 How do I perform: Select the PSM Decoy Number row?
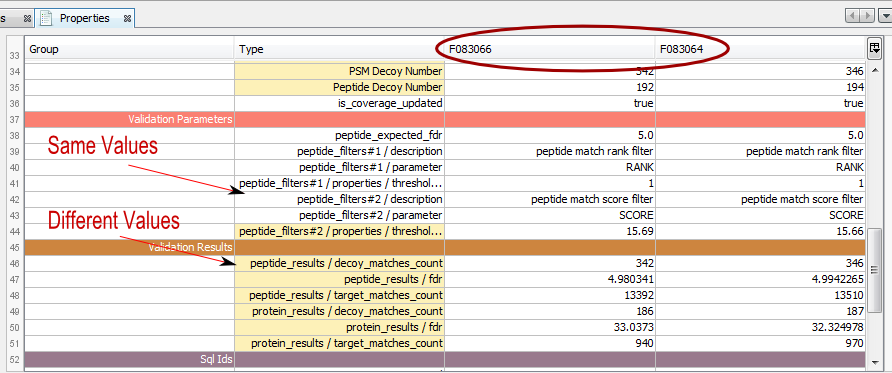pyautogui.click(x=445, y=71)
